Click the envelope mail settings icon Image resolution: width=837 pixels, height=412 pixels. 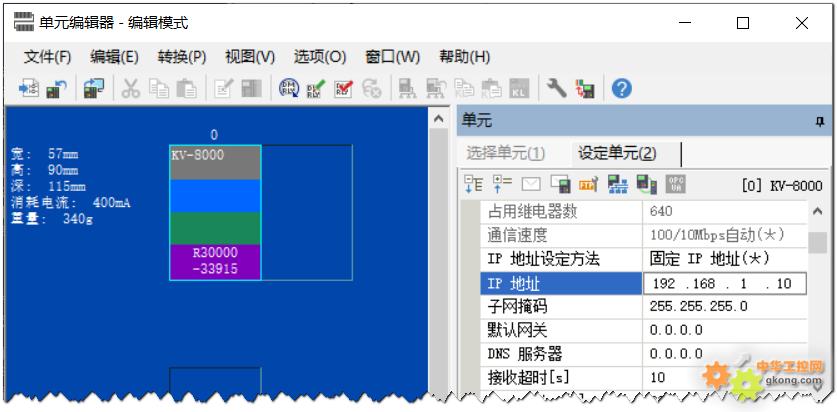[531, 185]
